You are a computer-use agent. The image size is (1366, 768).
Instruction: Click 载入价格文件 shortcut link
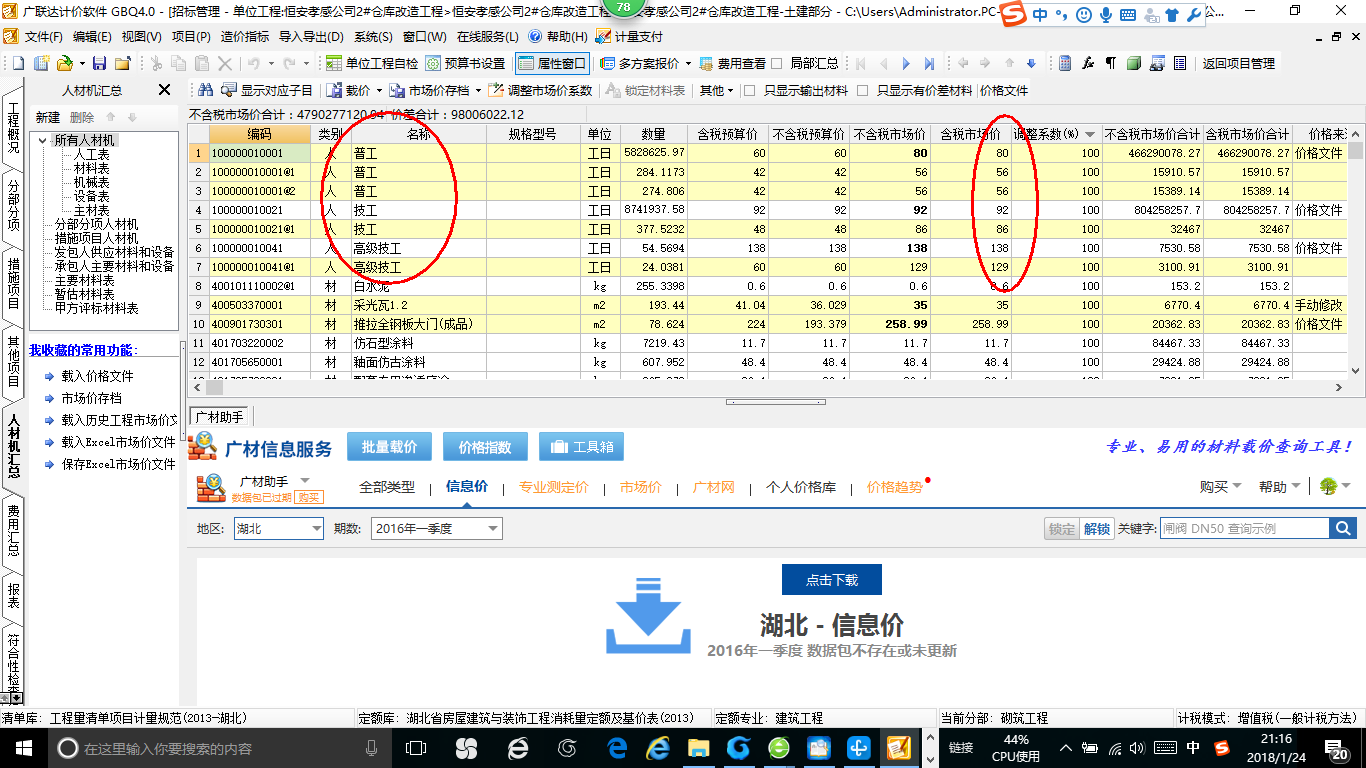click(97, 376)
